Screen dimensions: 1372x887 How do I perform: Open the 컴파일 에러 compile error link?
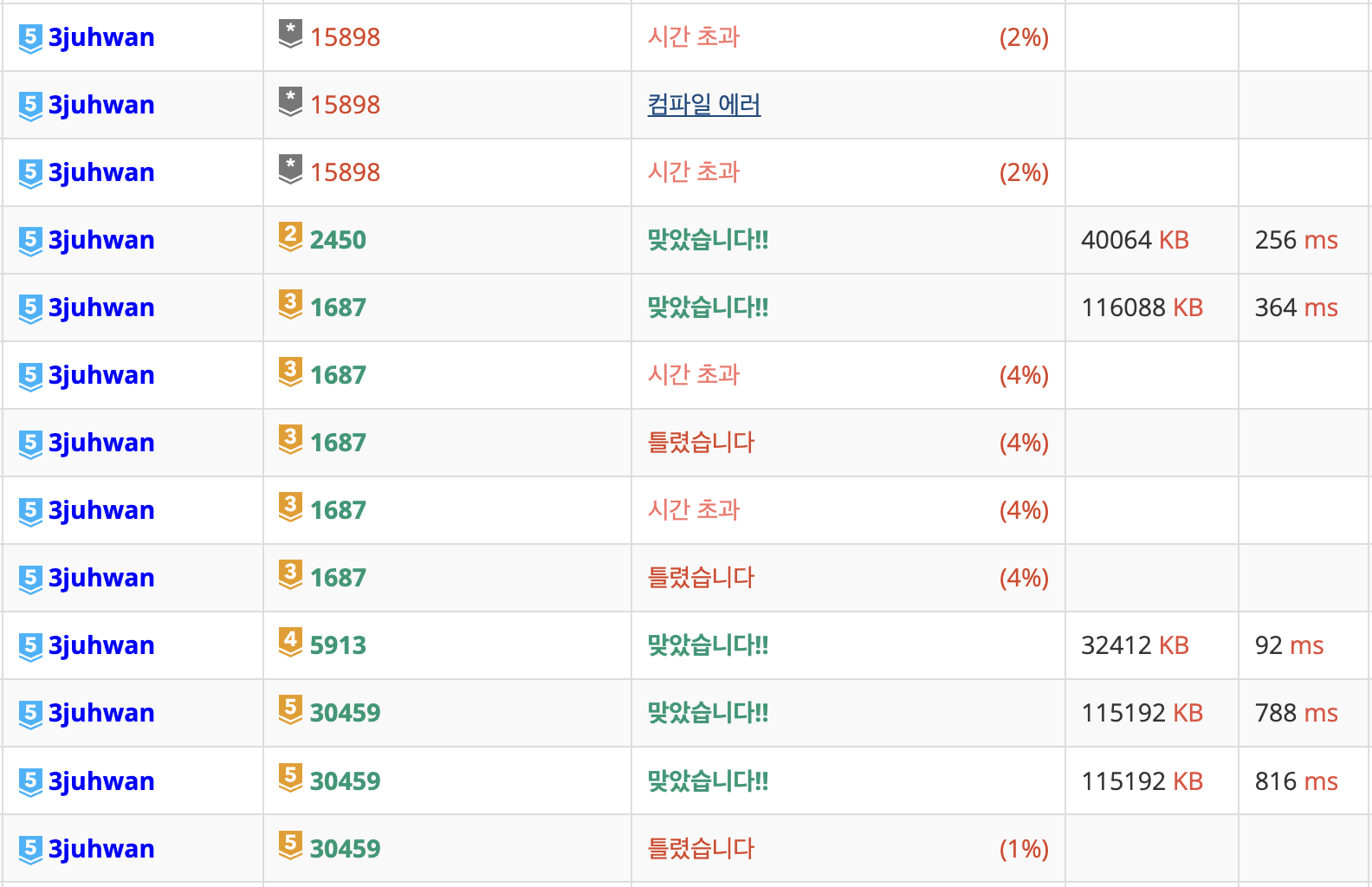[x=704, y=105]
